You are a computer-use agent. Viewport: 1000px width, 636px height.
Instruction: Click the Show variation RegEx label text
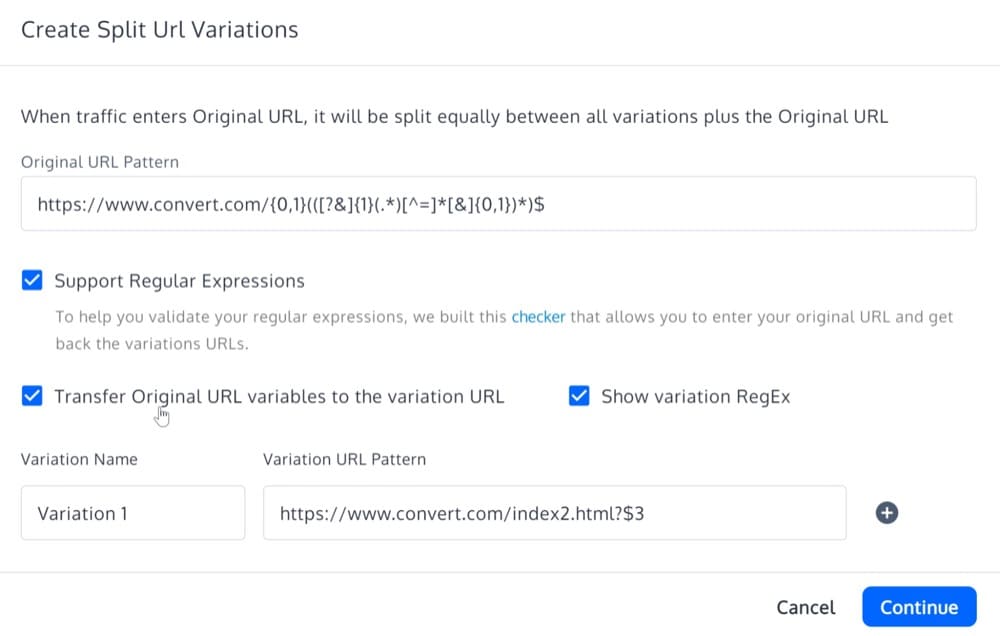coord(696,397)
